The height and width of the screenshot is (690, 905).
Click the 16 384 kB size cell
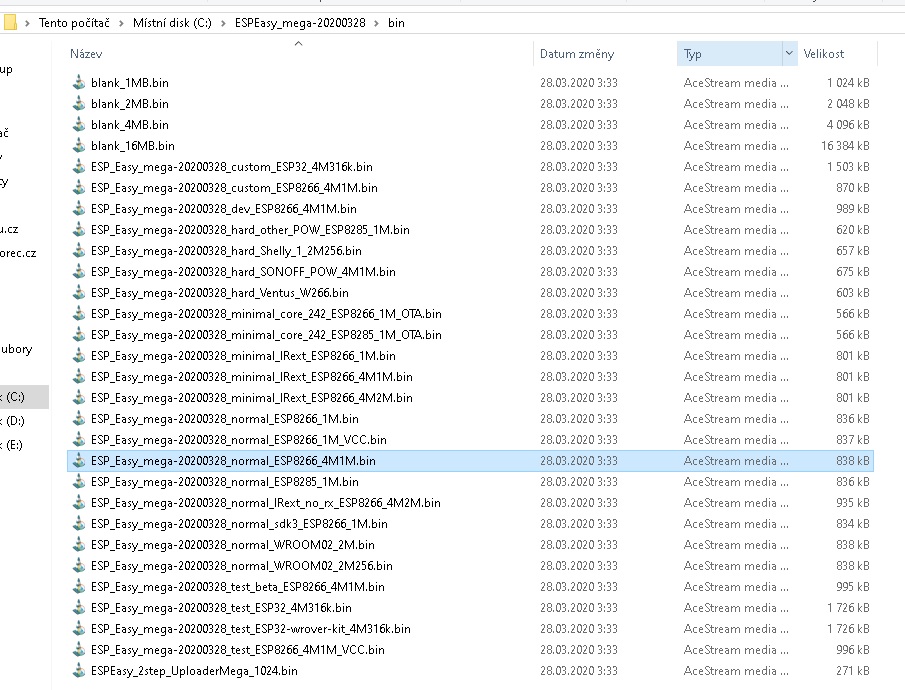coord(845,146)
